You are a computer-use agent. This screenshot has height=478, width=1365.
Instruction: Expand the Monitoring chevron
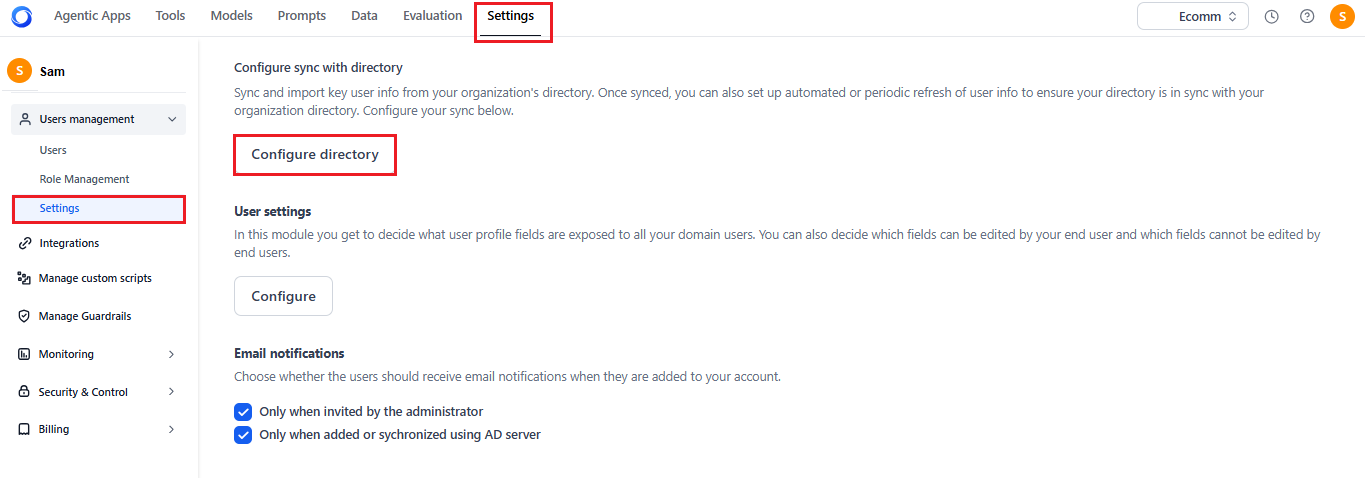point(172,354)
